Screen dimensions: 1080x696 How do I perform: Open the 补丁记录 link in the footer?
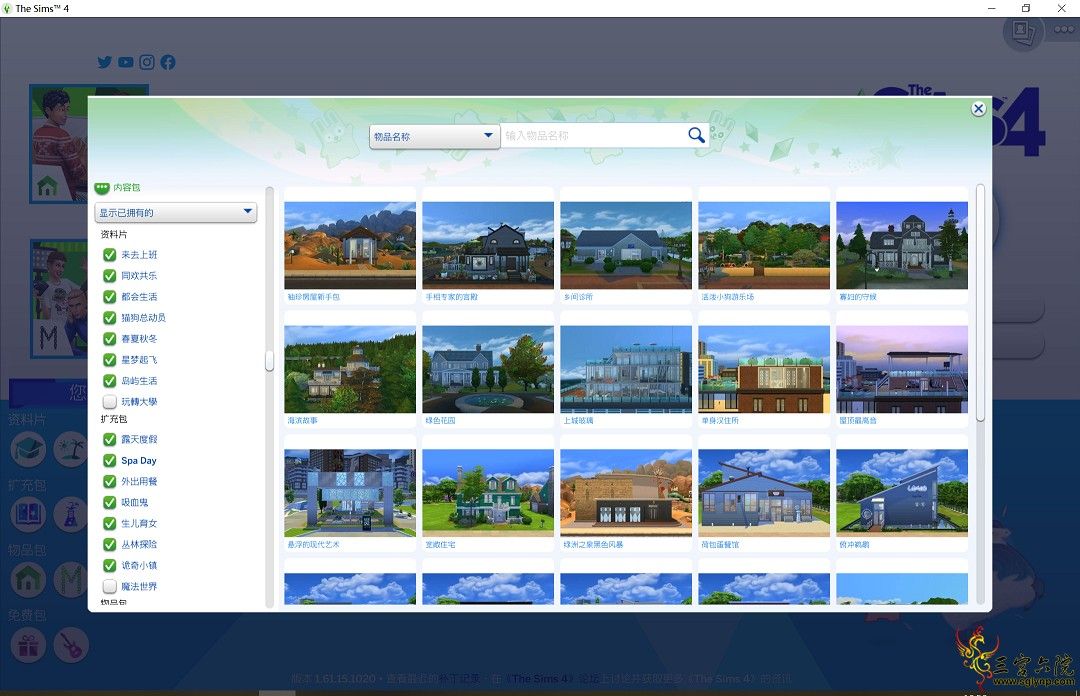coord(460,679)
